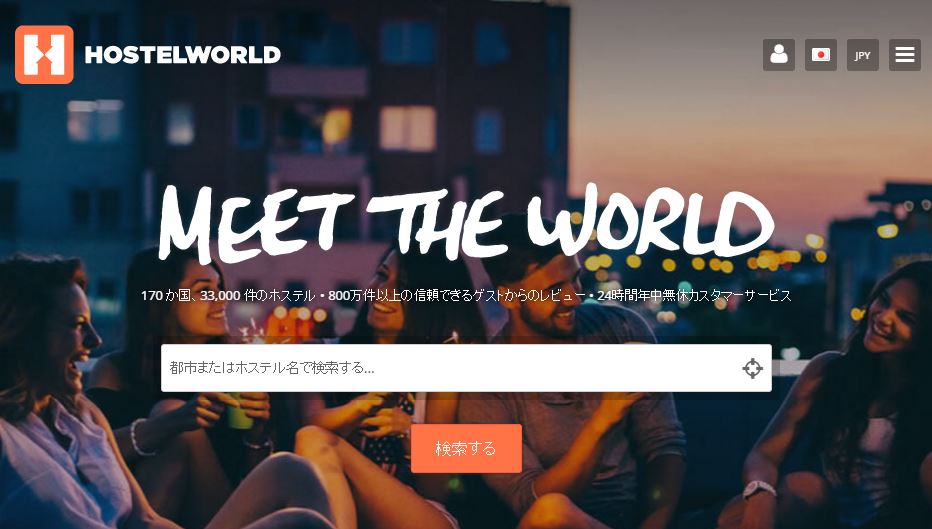Use the crosshair current-location icon
932x529 pixels.
pos(752,369)
